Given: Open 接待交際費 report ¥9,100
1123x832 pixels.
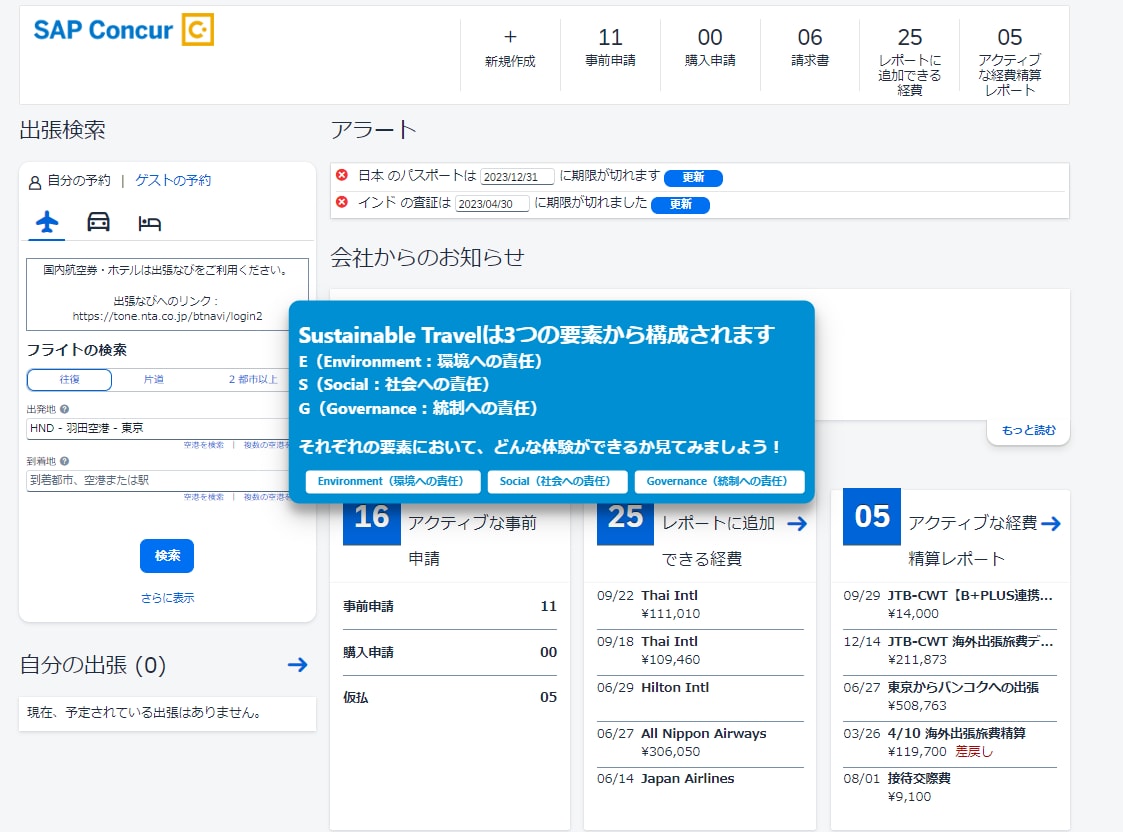Looking at the screenshot, I should [950, 788].
